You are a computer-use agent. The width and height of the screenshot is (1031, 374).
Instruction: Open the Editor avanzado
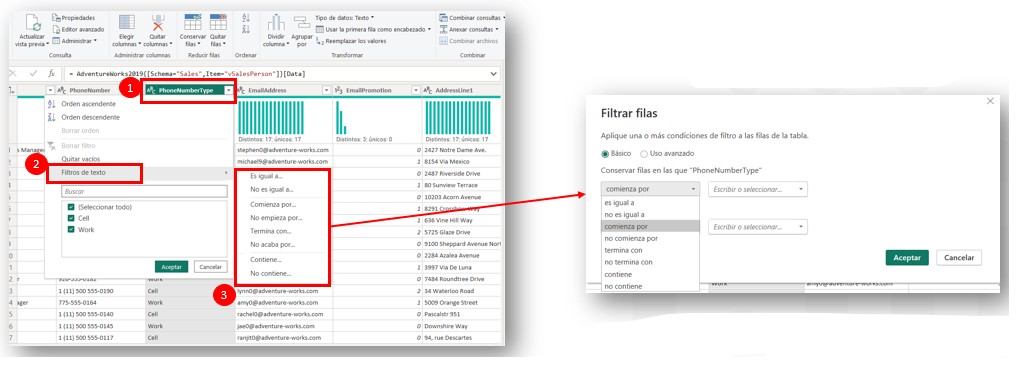(78, 29)
